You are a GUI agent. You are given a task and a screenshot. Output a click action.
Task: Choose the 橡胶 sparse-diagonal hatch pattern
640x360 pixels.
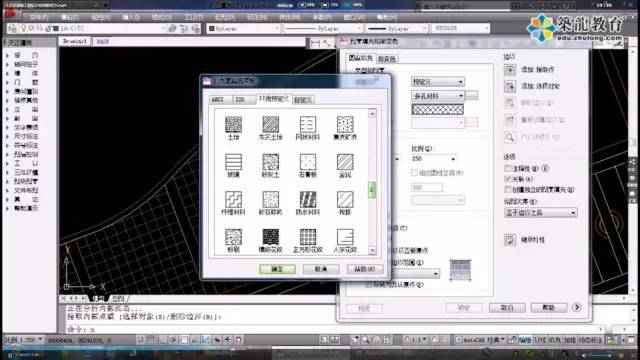[x=345, y=200]
